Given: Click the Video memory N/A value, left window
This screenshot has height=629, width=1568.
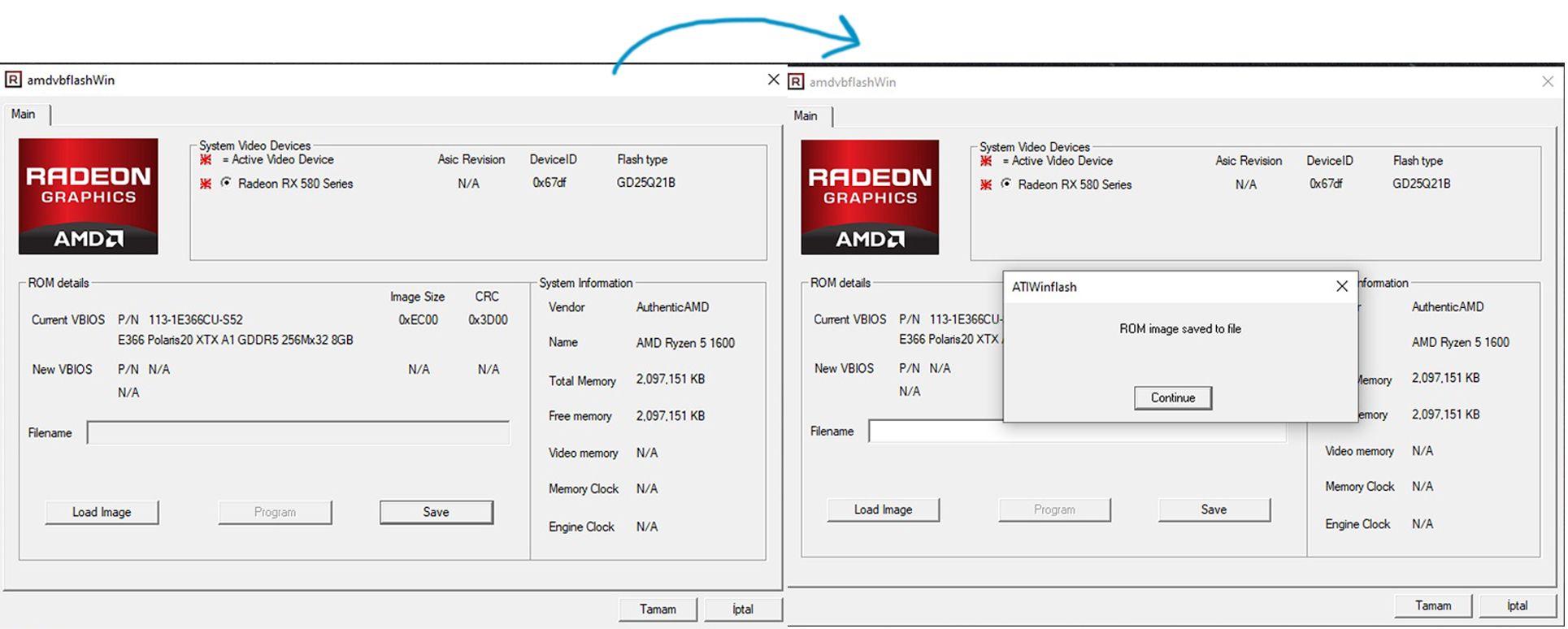Looking at the screenshot, I should coord(647,453).
